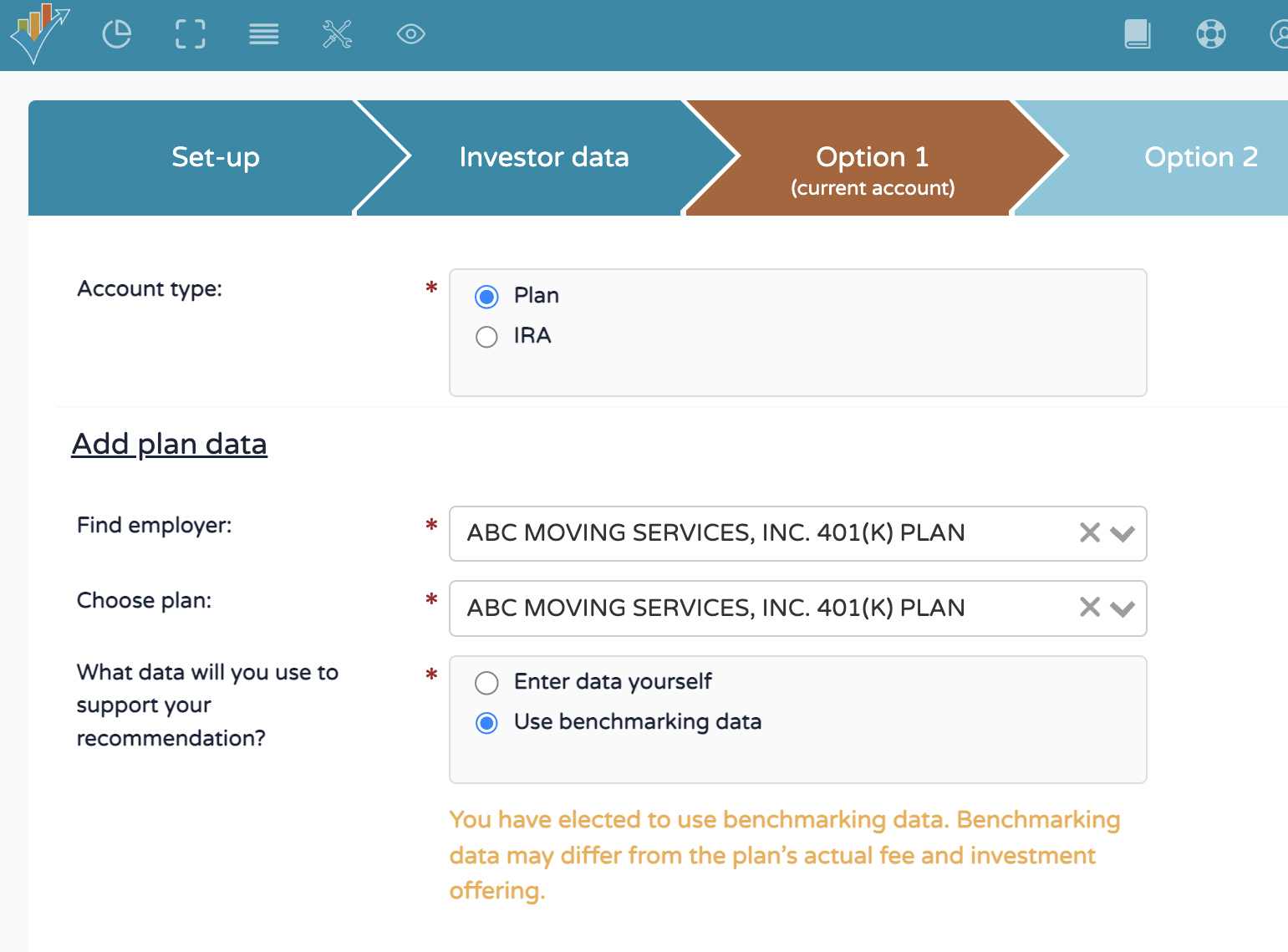Click the fullscreen brackets icon

[x=191, y=34]
